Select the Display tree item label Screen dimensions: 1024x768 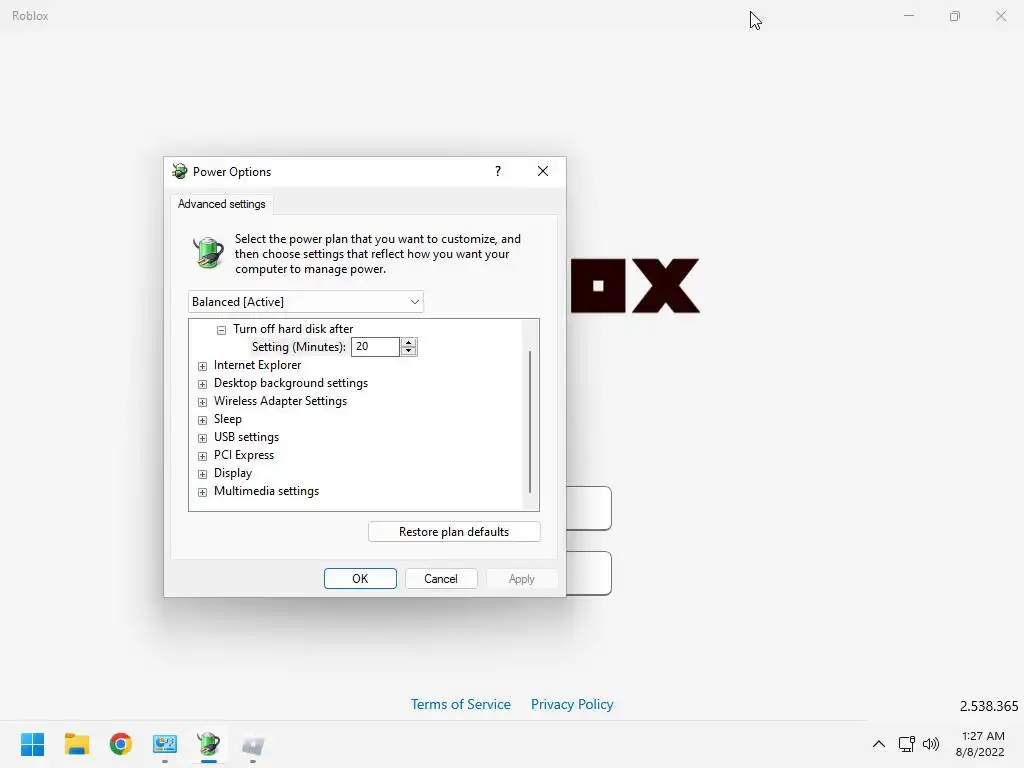[232, 473]
